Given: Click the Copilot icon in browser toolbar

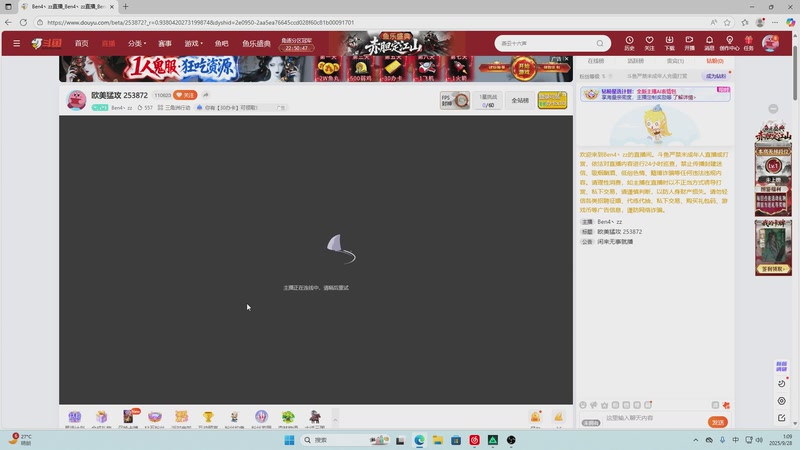Looking at the screenshot, I should tap(790, 22).
